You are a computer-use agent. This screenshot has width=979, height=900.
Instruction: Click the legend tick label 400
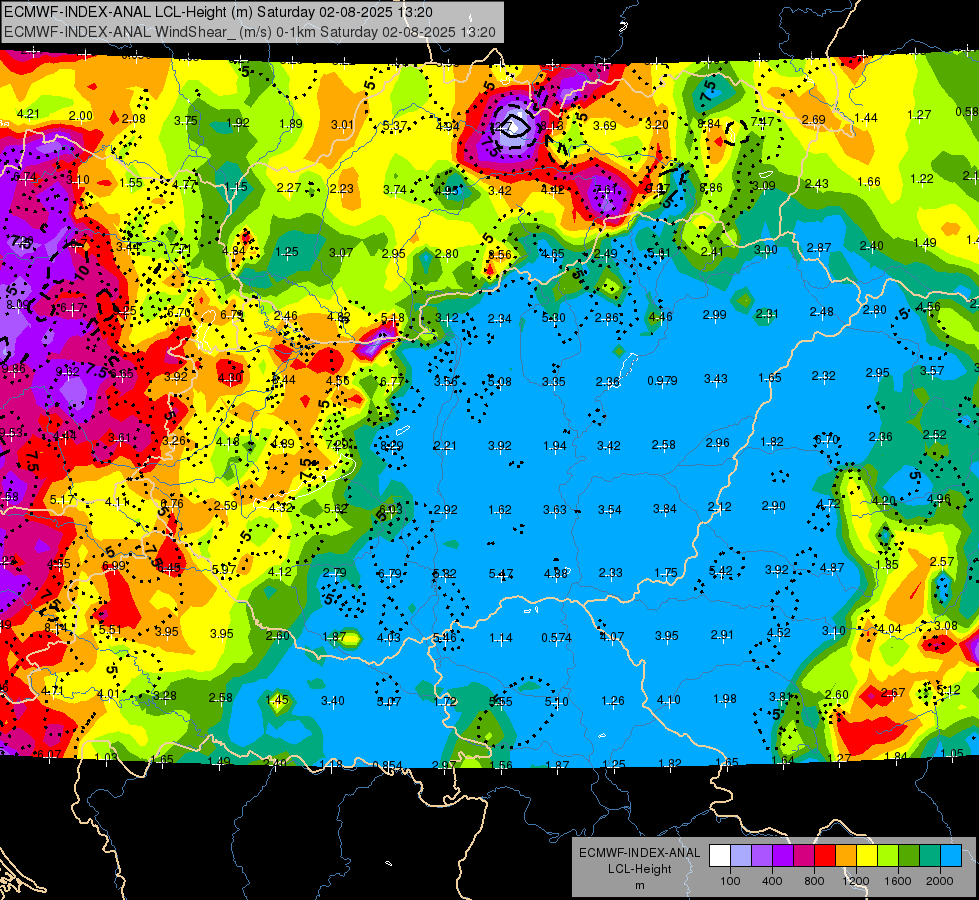coord(772,881)
